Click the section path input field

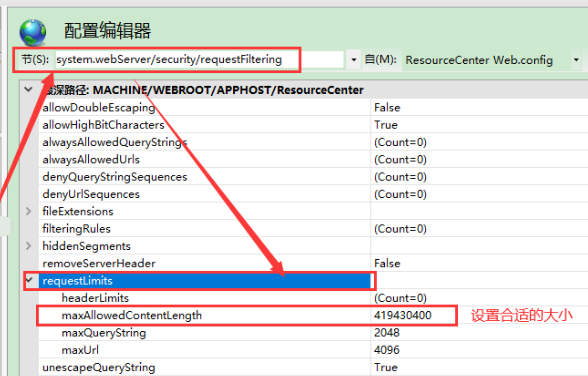[200, 60]
